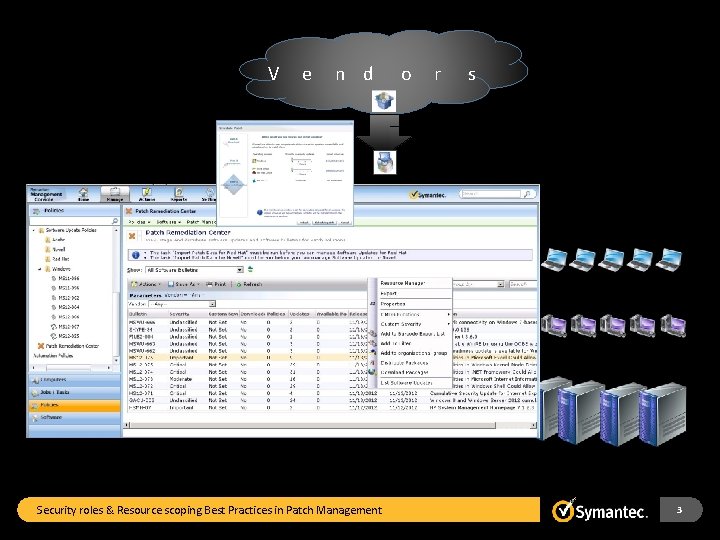The height and width of the screenshot is (540, 720).
Task: Click the Refresh toolbar button
Action: [x=248, y=284]
